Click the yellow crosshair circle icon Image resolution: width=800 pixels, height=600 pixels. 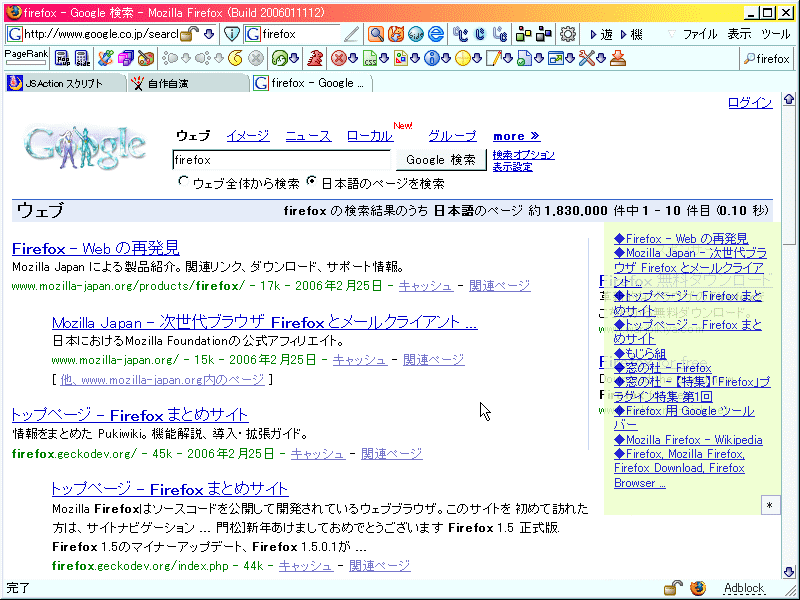(462, 59)
